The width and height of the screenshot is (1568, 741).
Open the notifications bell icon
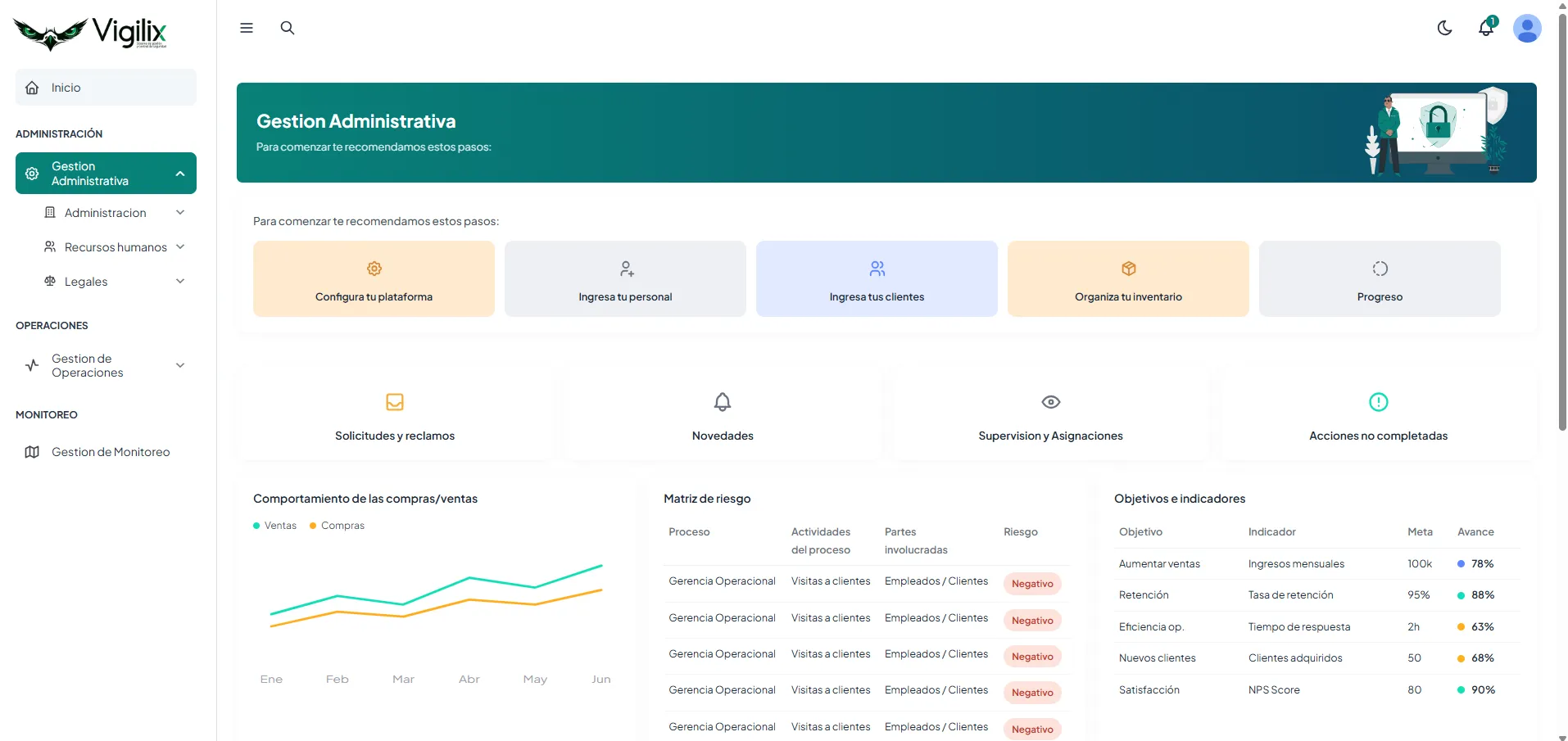(1486, 29)
